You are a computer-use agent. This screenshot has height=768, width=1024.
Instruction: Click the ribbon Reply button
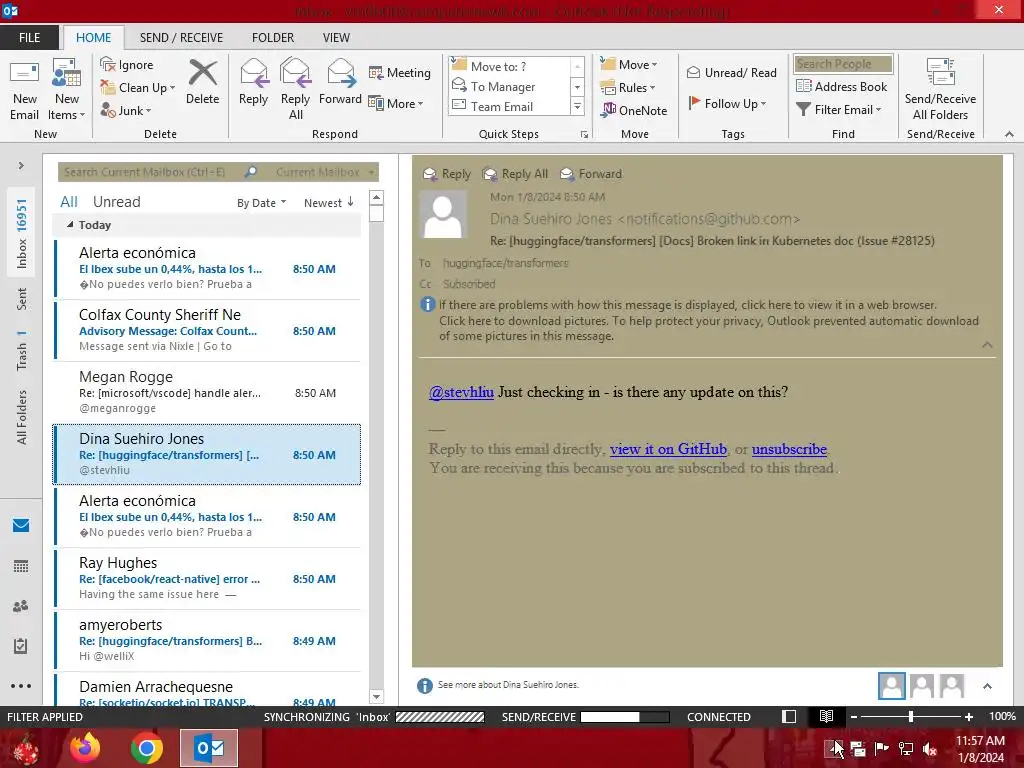tap(253, 83)
